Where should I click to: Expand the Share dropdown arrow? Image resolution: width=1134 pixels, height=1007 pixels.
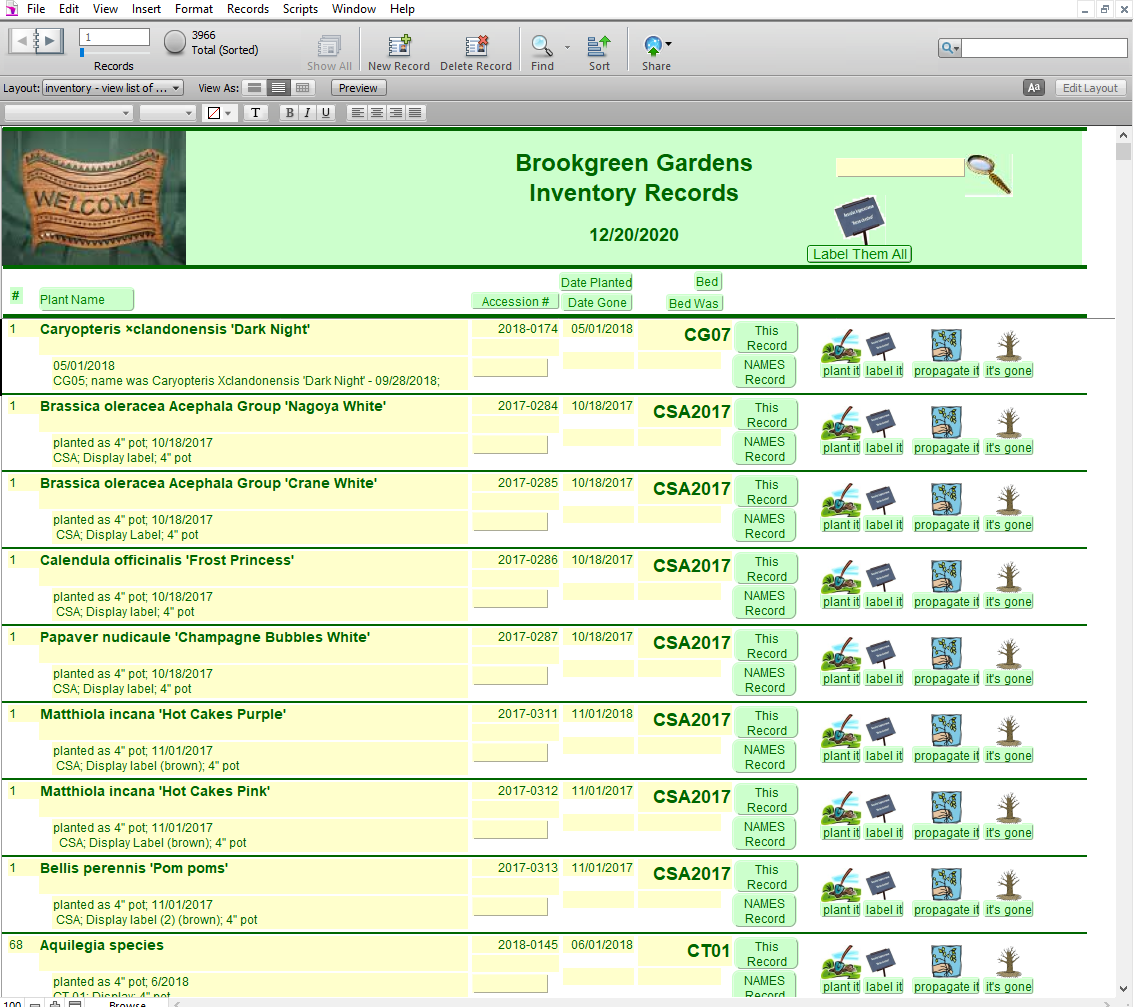pos(668,44)
